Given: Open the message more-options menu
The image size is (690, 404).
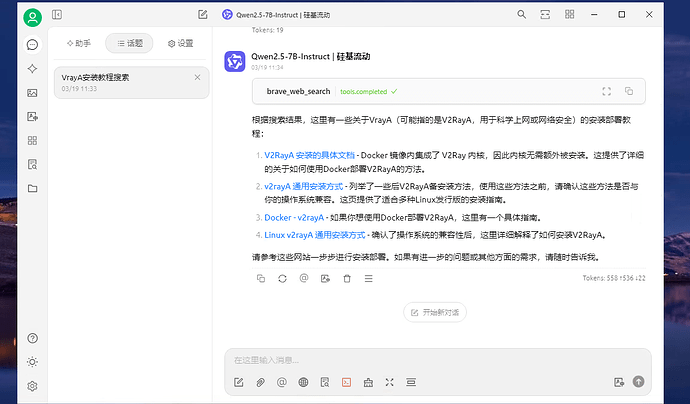Looking at the screenshot, I should coord(368,279).
